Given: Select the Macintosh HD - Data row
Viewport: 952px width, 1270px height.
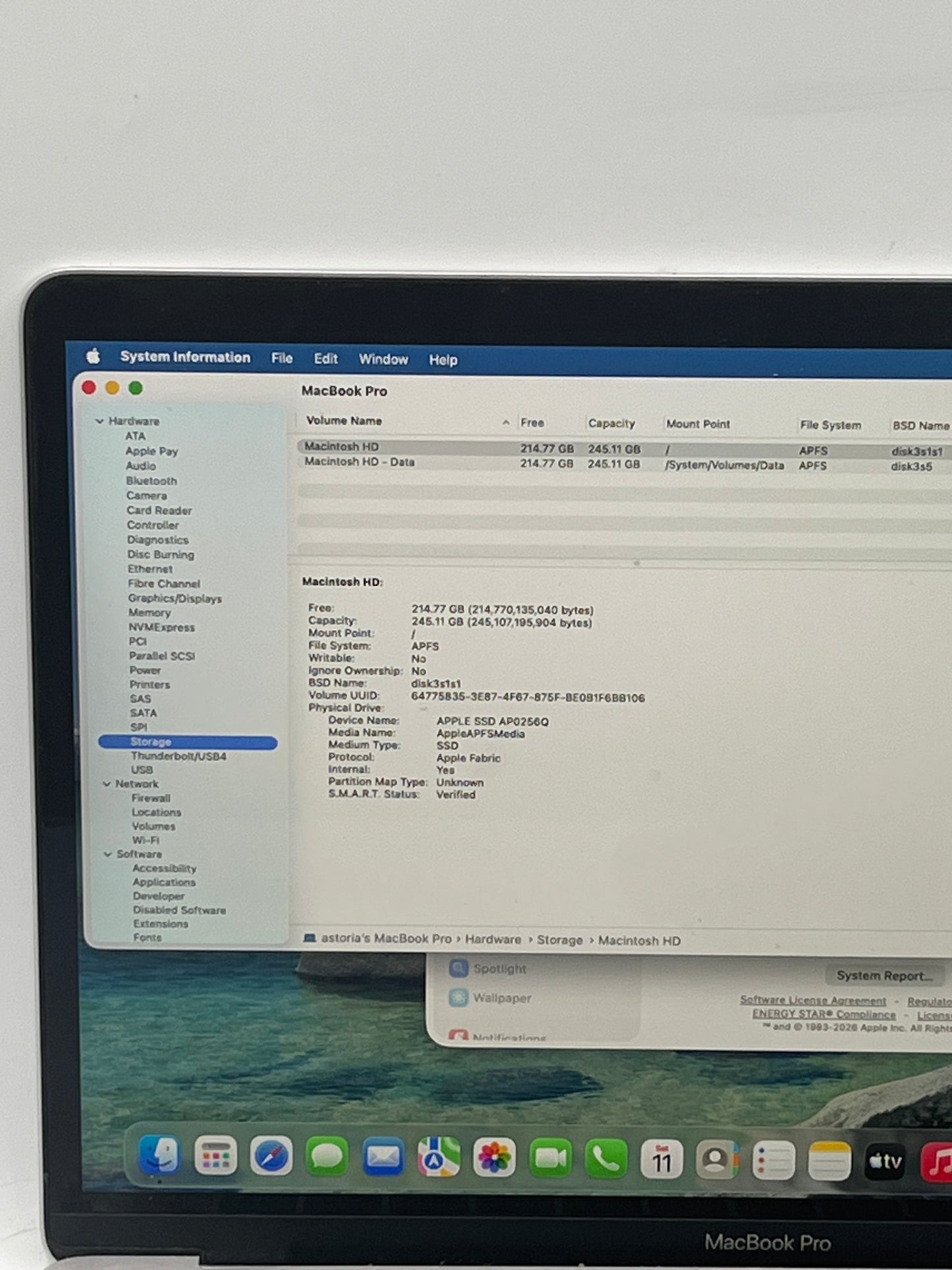Looking at the screenshot, I should pyautogui.click(x=624, y=464).
